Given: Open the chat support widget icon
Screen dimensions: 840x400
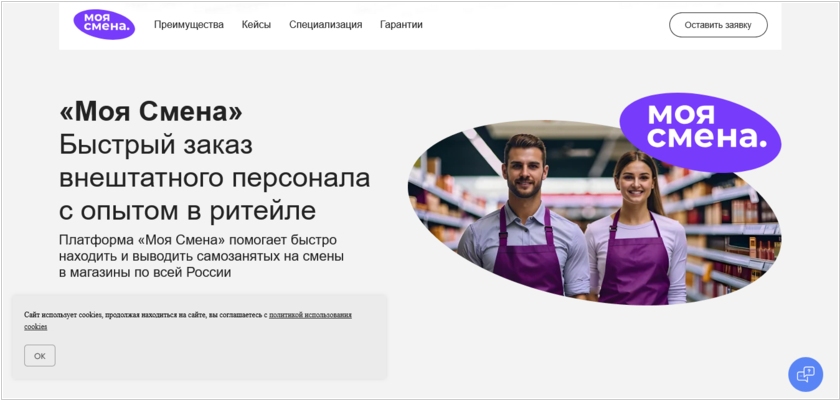Looking at the screenshot, I should click(805, 374).
